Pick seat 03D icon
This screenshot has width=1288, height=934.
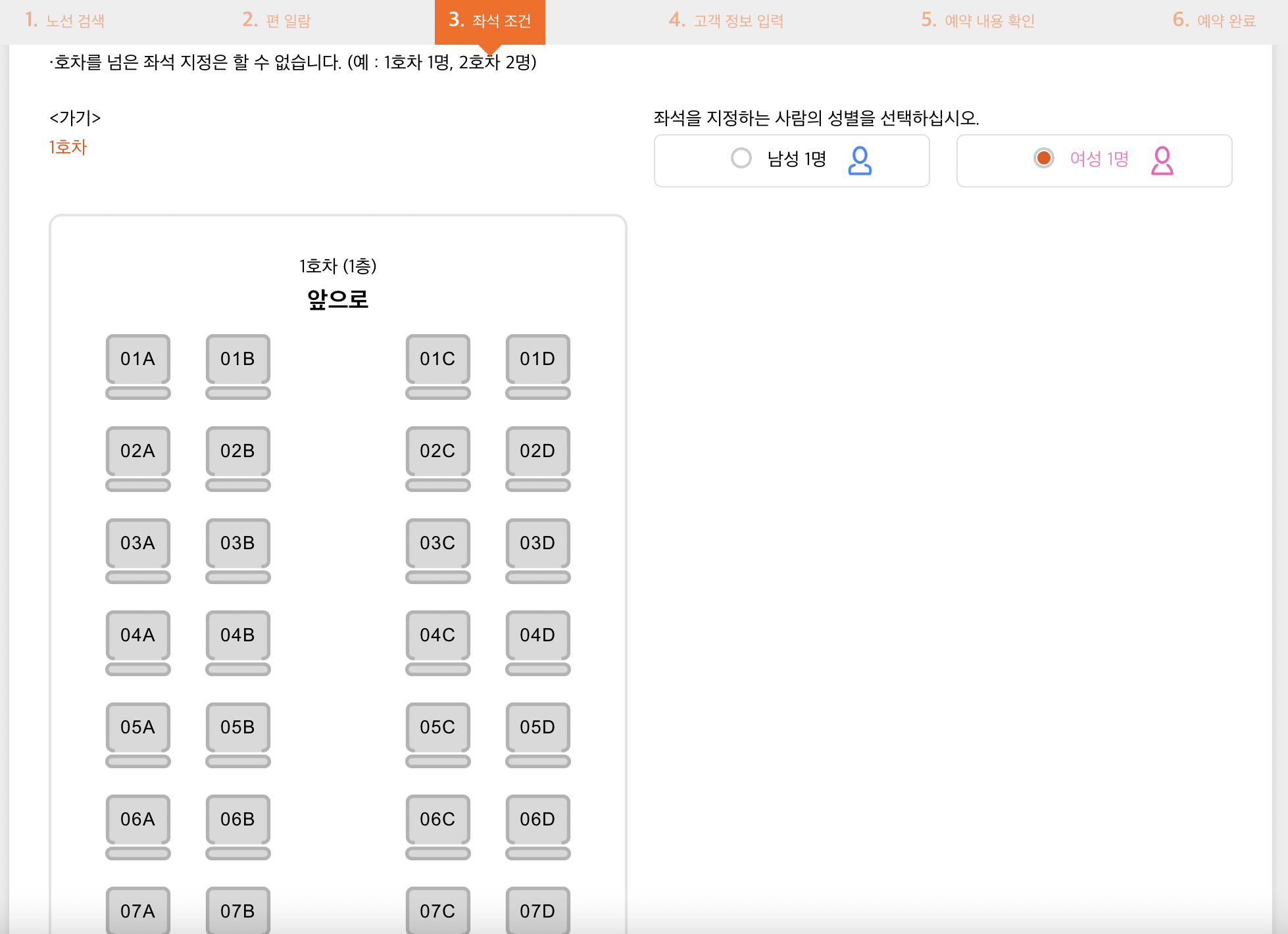(x=537, y=544)
